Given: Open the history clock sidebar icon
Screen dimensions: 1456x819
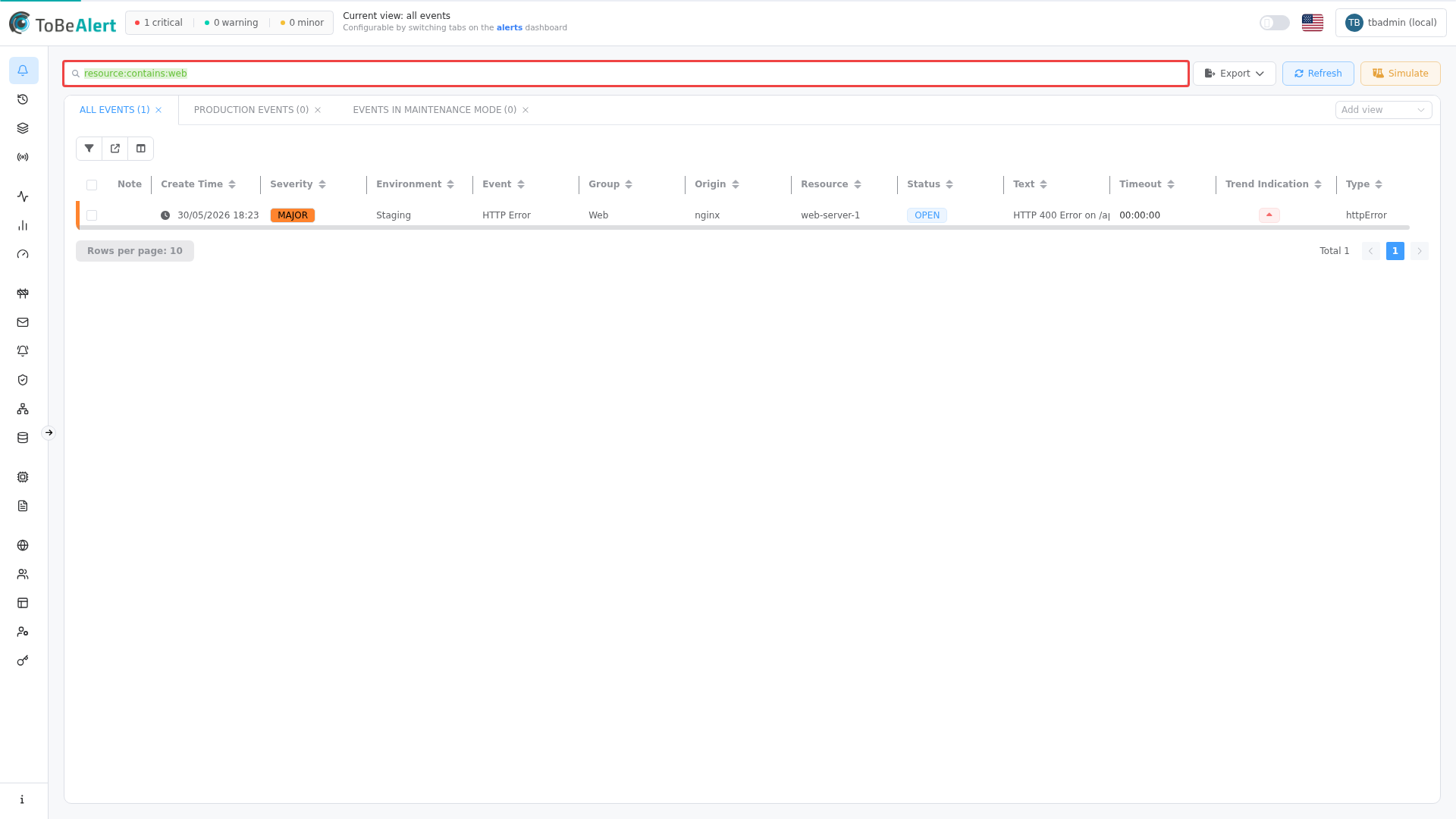Looking at the screenshot, I should [x=23, y=99].
